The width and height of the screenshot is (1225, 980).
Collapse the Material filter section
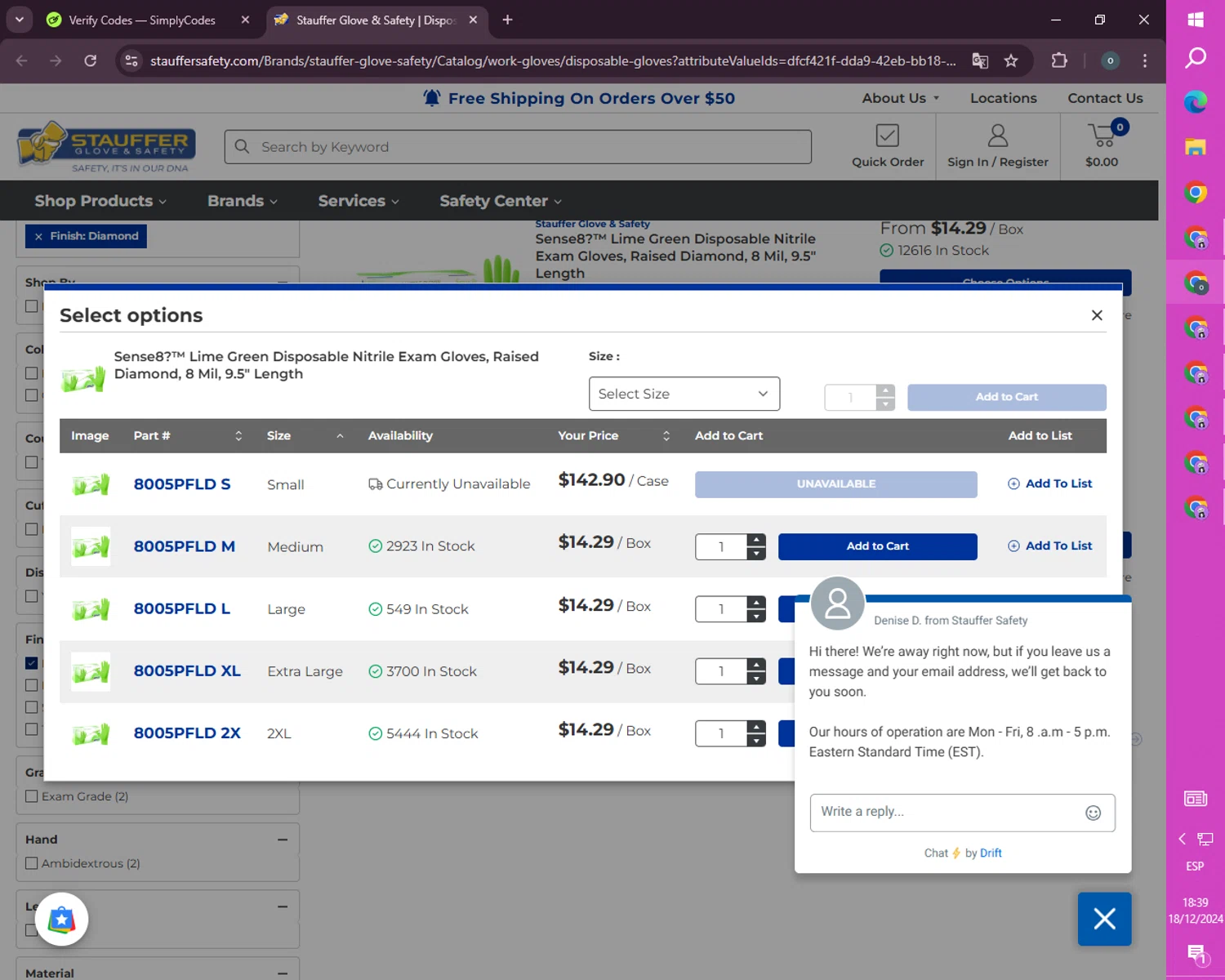283,973
